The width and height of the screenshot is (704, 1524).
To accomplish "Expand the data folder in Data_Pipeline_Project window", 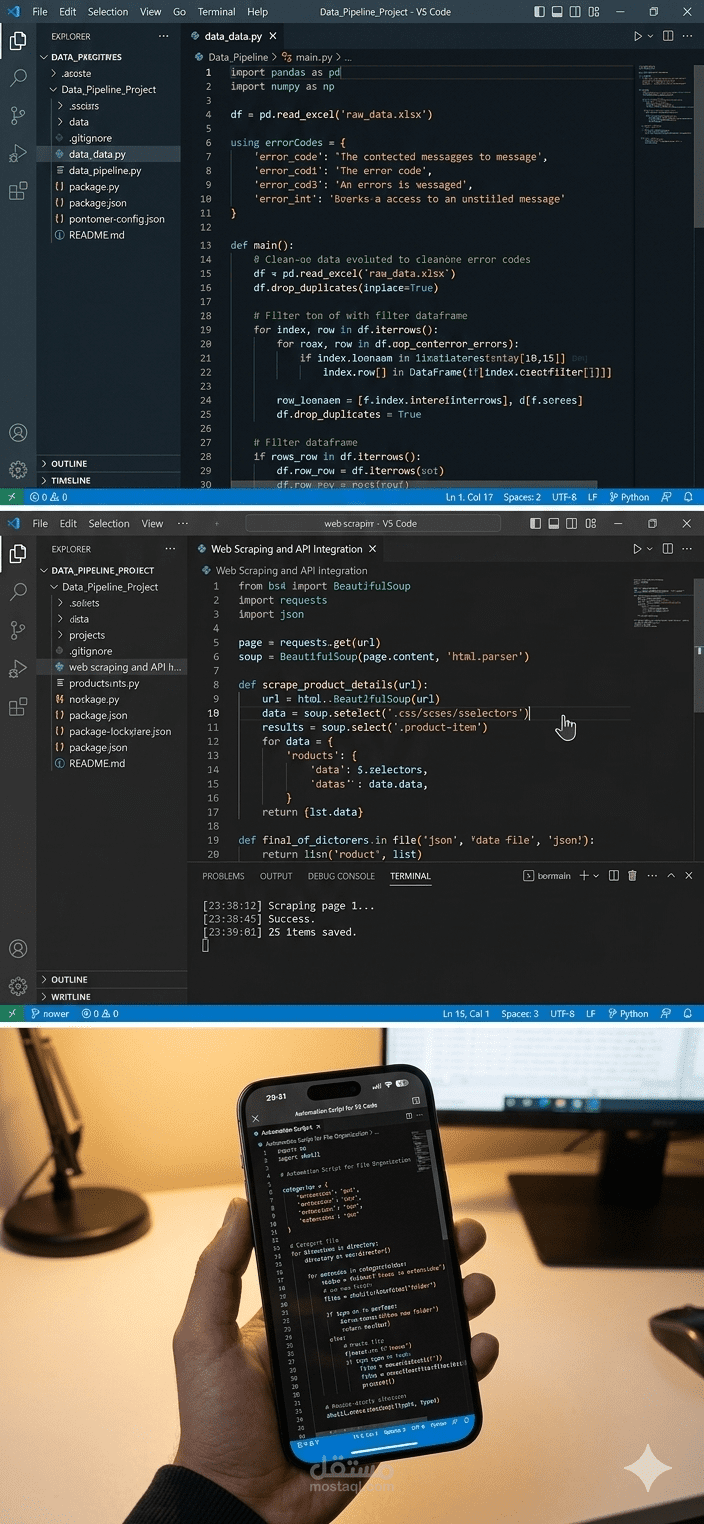I will [x=108, y=122].
